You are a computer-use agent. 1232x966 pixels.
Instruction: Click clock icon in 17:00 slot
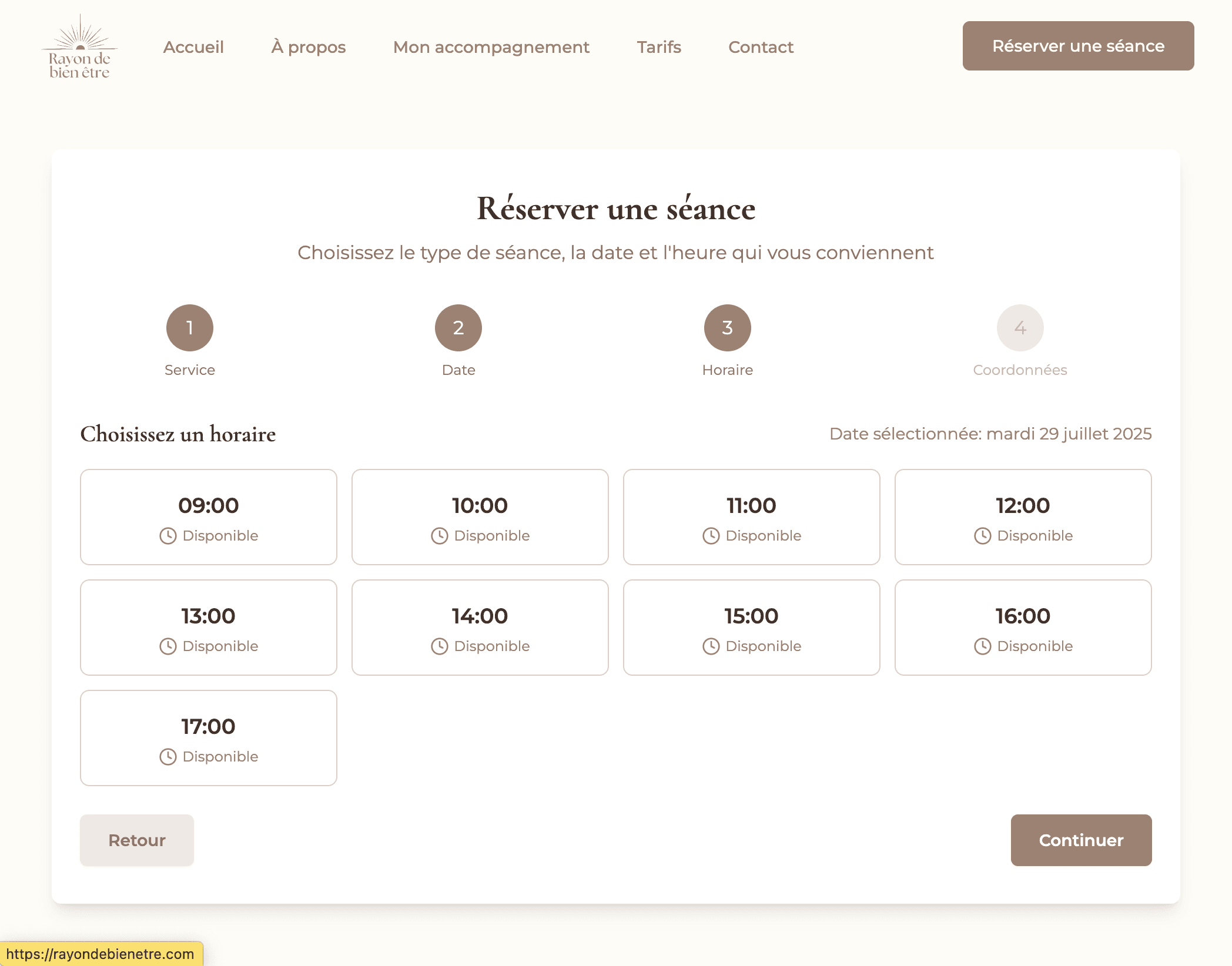pyautogui.click(x=168, y=757)
